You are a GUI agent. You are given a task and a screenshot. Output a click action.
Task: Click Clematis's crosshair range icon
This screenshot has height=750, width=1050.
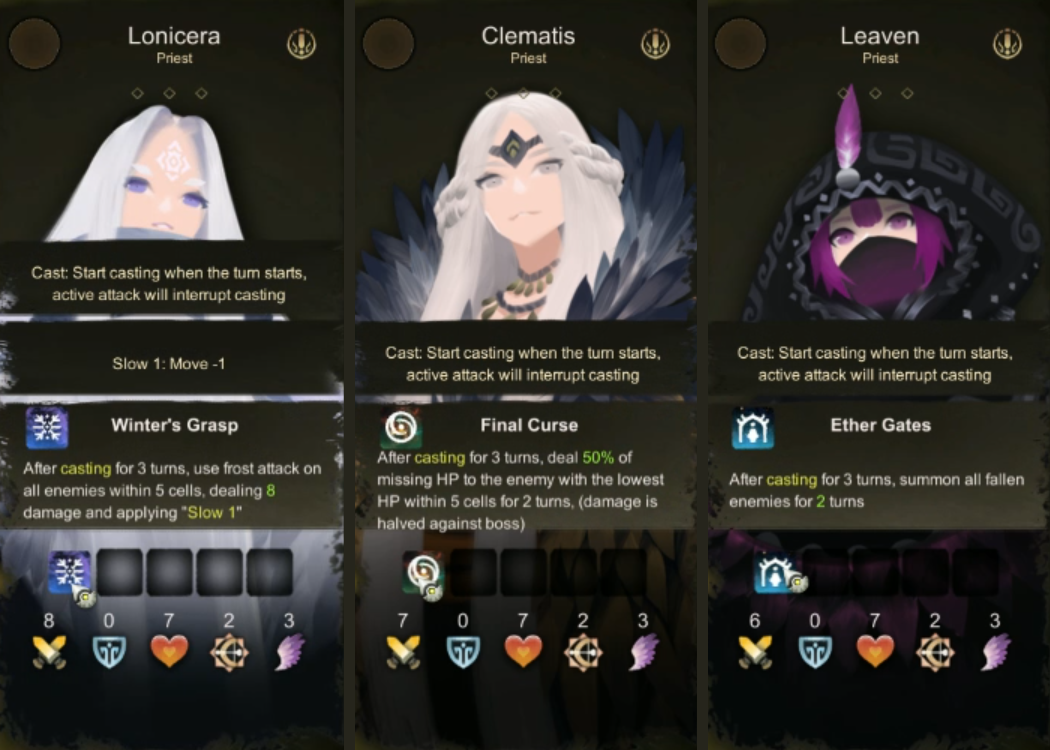tap(583, 652)
